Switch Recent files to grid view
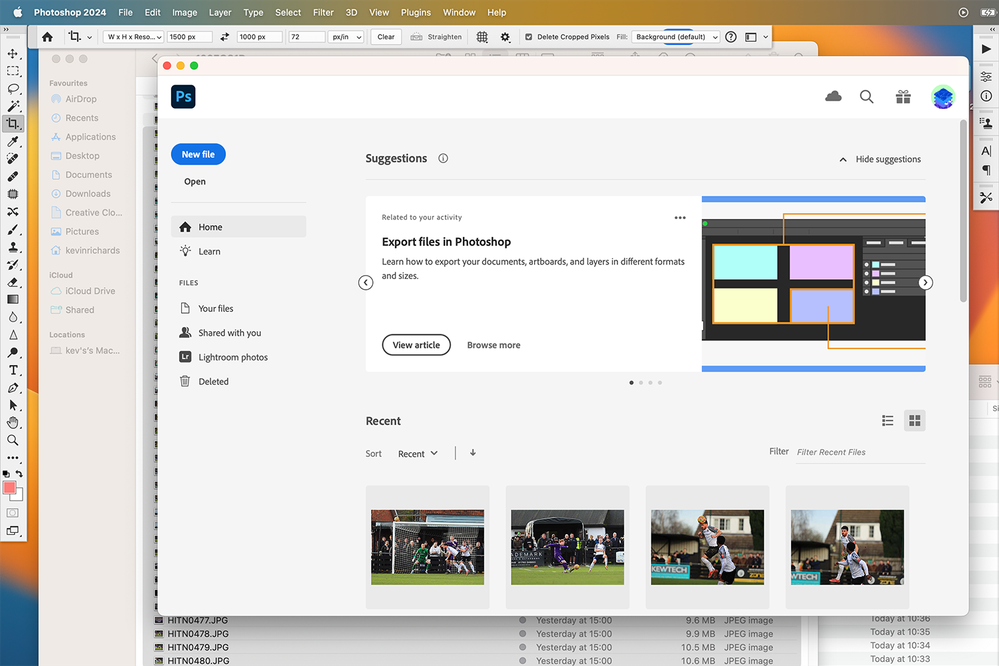Image resolution: width=999 pixels, height=666 pixels. click(x=914, y=420)
